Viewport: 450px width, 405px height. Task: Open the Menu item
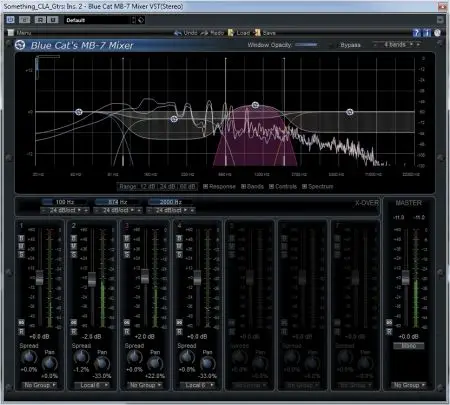(20, 33)
